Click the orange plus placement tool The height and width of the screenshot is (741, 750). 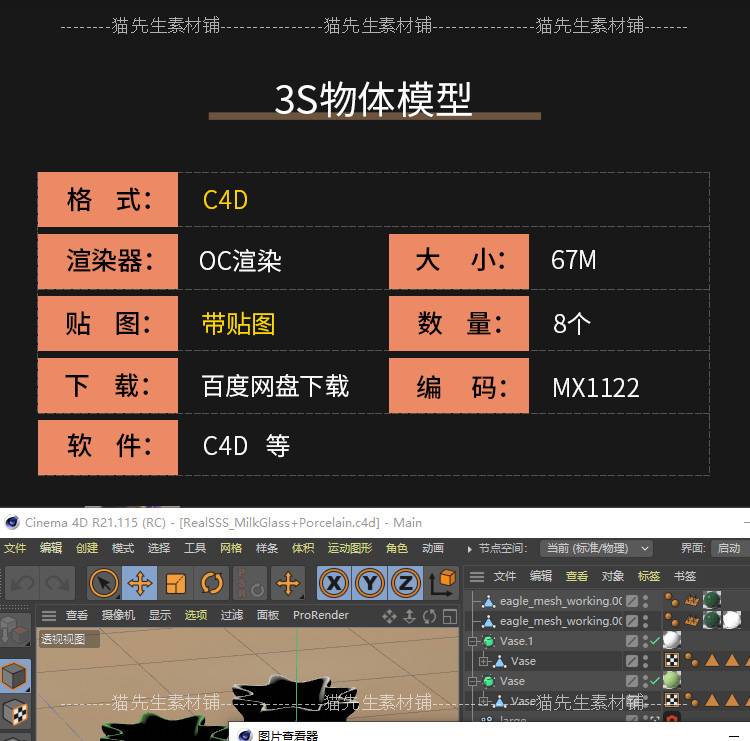click(x=288, y=583)
